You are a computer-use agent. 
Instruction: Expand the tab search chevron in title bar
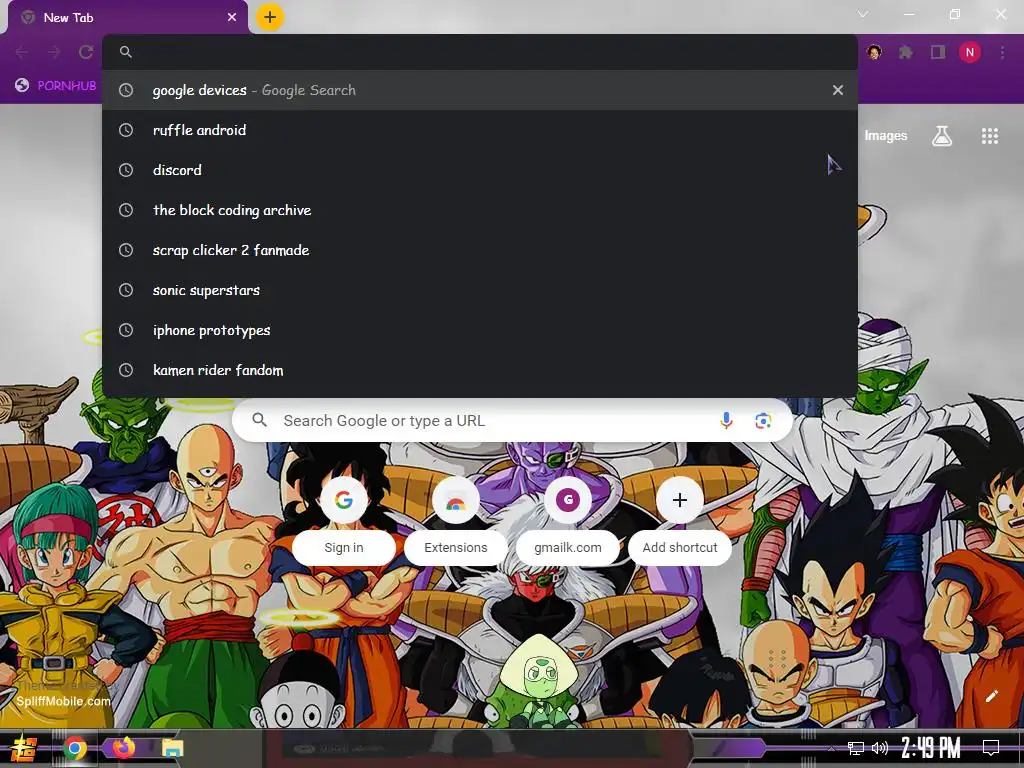(863, 14)
